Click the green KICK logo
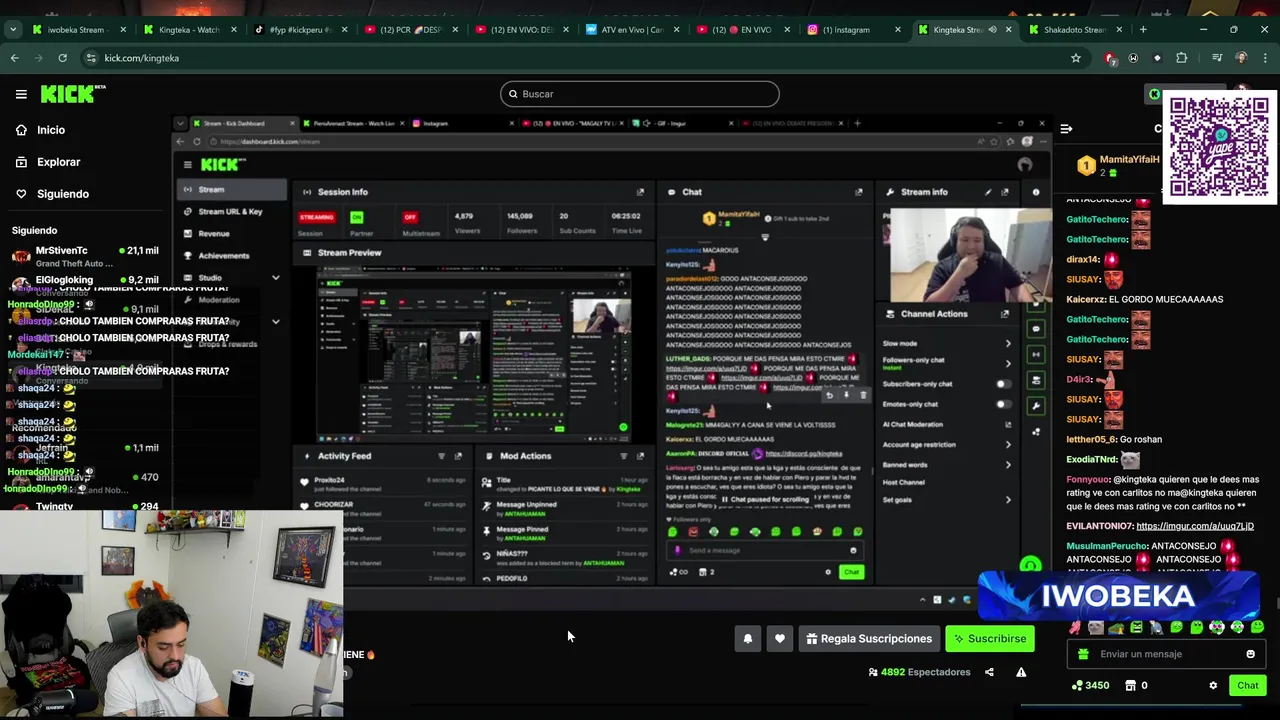The image size is (1280, 720). (73, 94)
